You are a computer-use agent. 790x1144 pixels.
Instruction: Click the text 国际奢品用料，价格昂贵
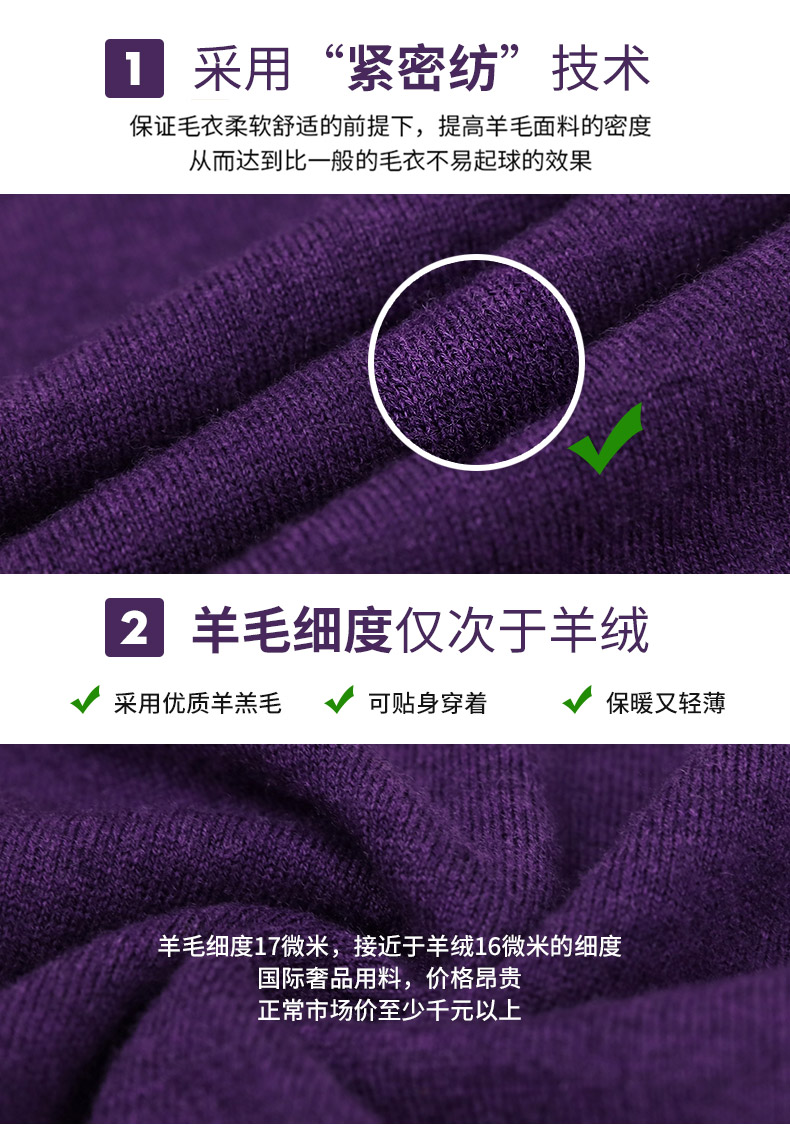click(x=389, y=978)
